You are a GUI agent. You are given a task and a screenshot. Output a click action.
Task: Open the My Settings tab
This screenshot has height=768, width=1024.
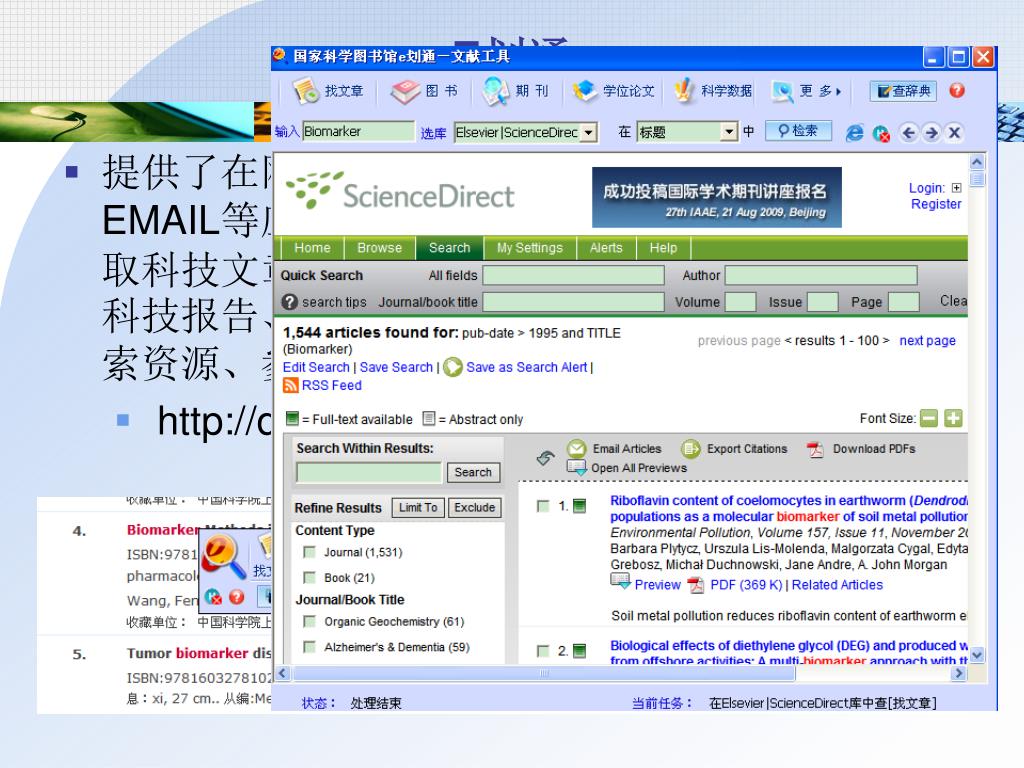[x=530, y=248]
